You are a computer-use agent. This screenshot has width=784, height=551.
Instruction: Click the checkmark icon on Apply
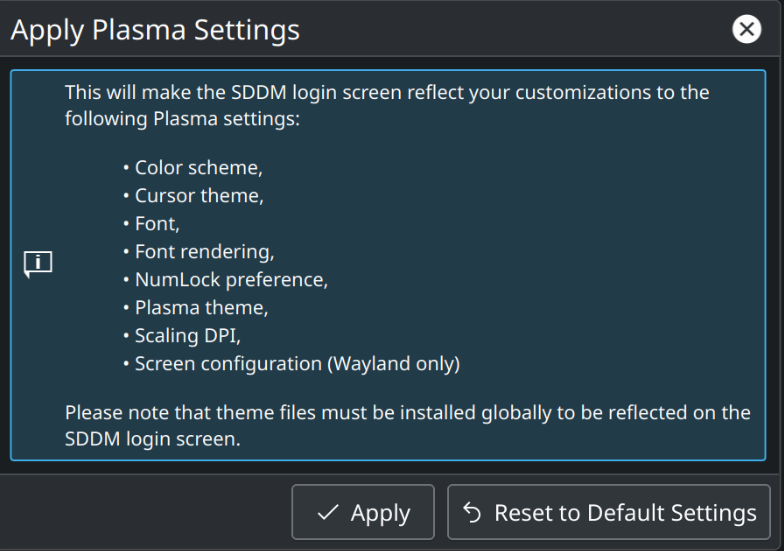[x=328, y=512]
